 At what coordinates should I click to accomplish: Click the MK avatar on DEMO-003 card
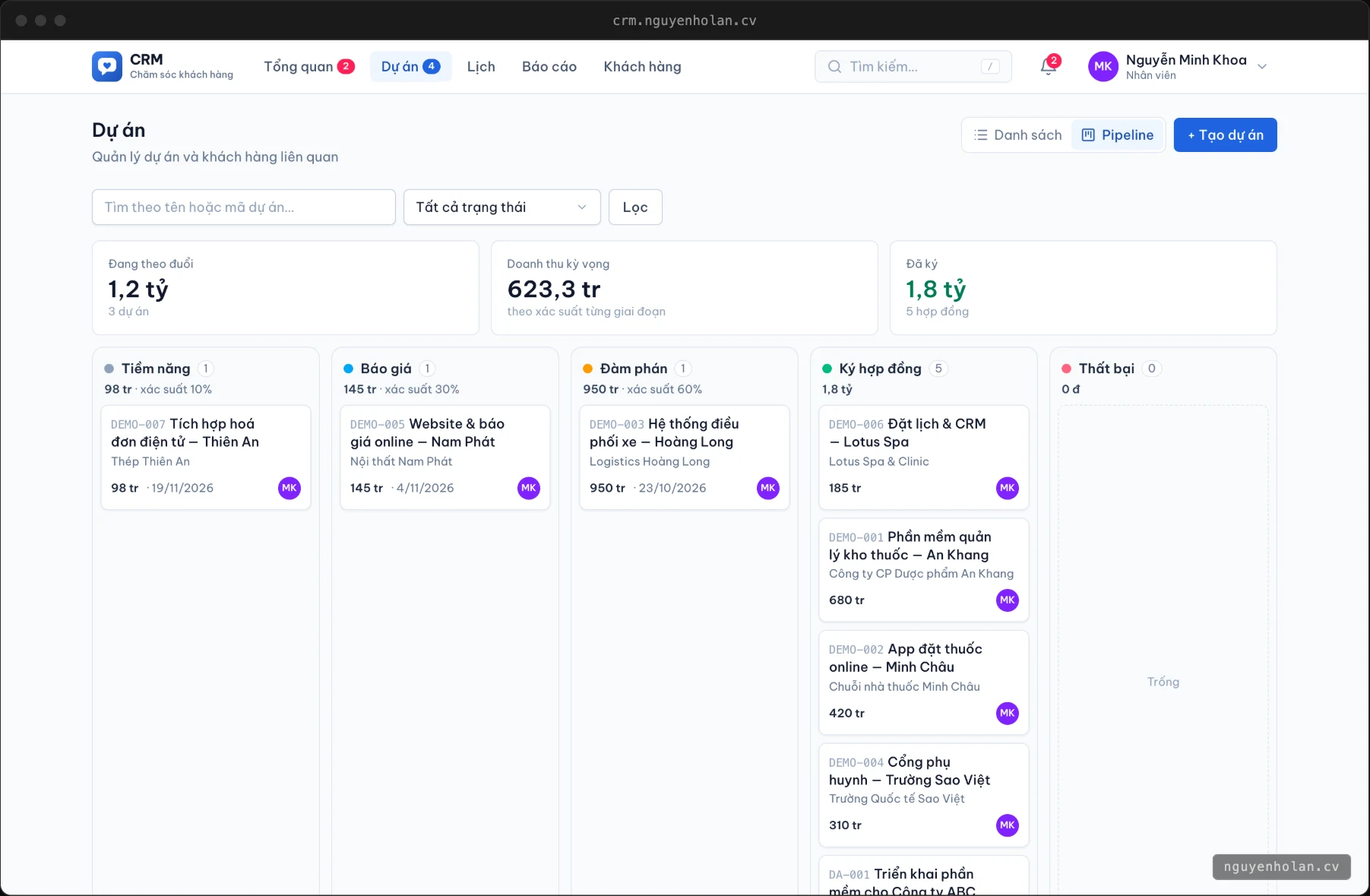tap(768, 488)
